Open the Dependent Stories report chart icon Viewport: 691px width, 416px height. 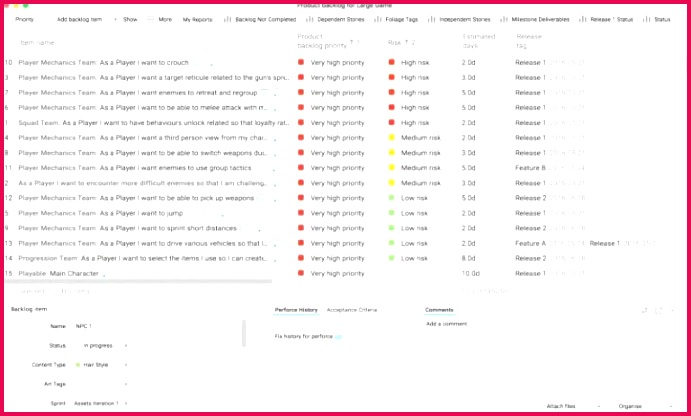click(x=309, y=19)
